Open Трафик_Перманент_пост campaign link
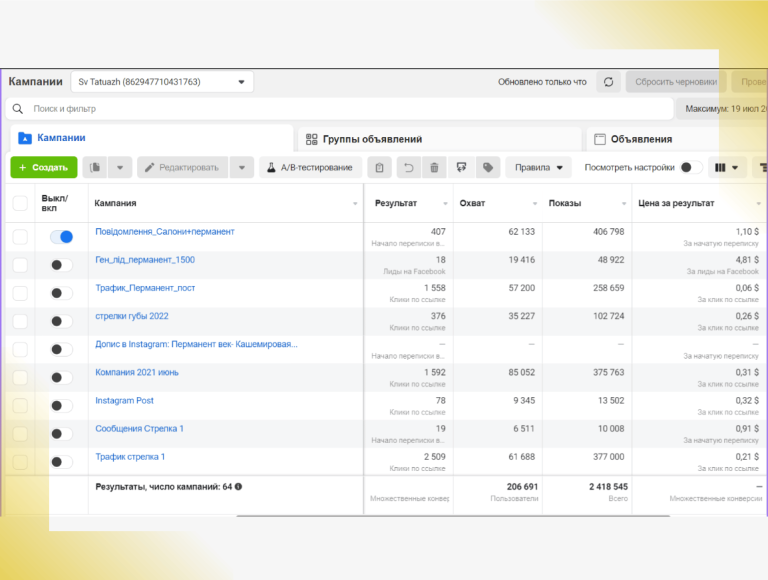The width and height of the screenshot is (768, 580). click(x=145, y=288)
